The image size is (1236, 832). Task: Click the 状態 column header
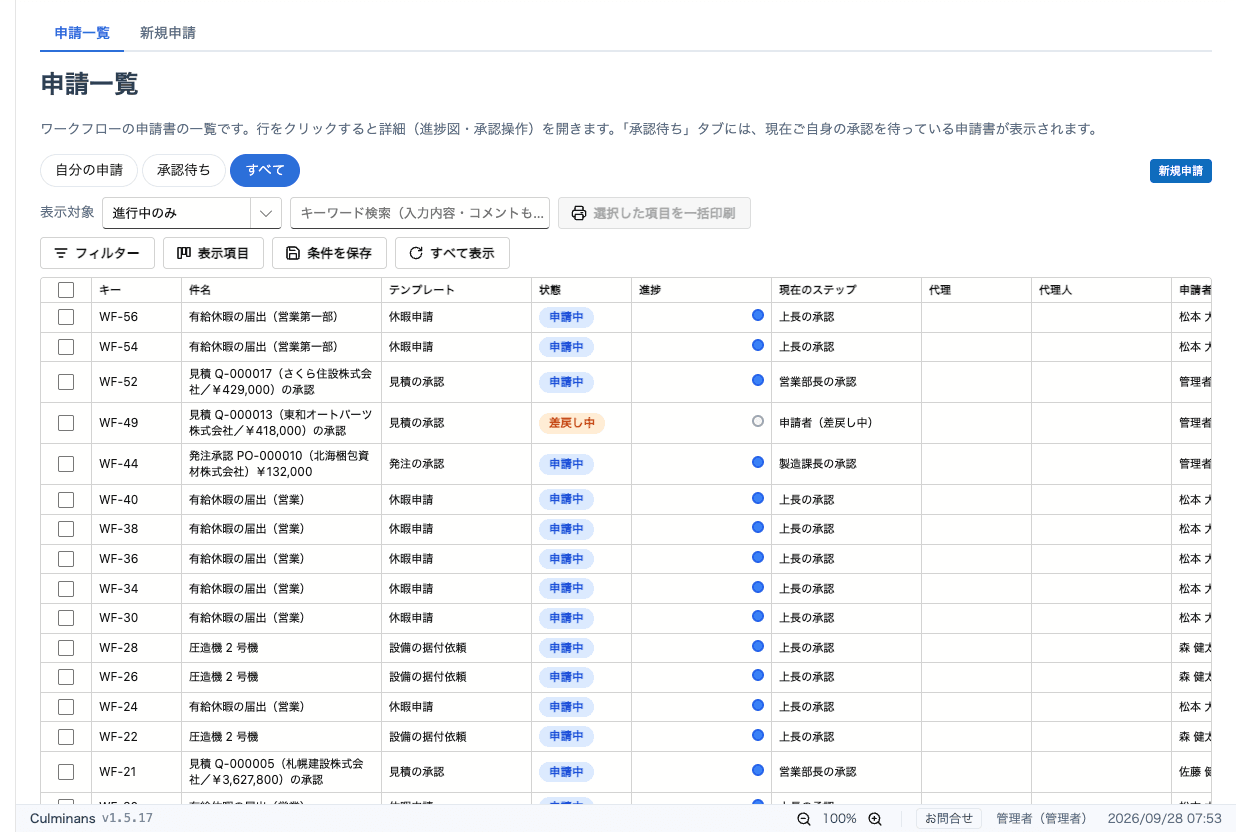pos(581,290)
